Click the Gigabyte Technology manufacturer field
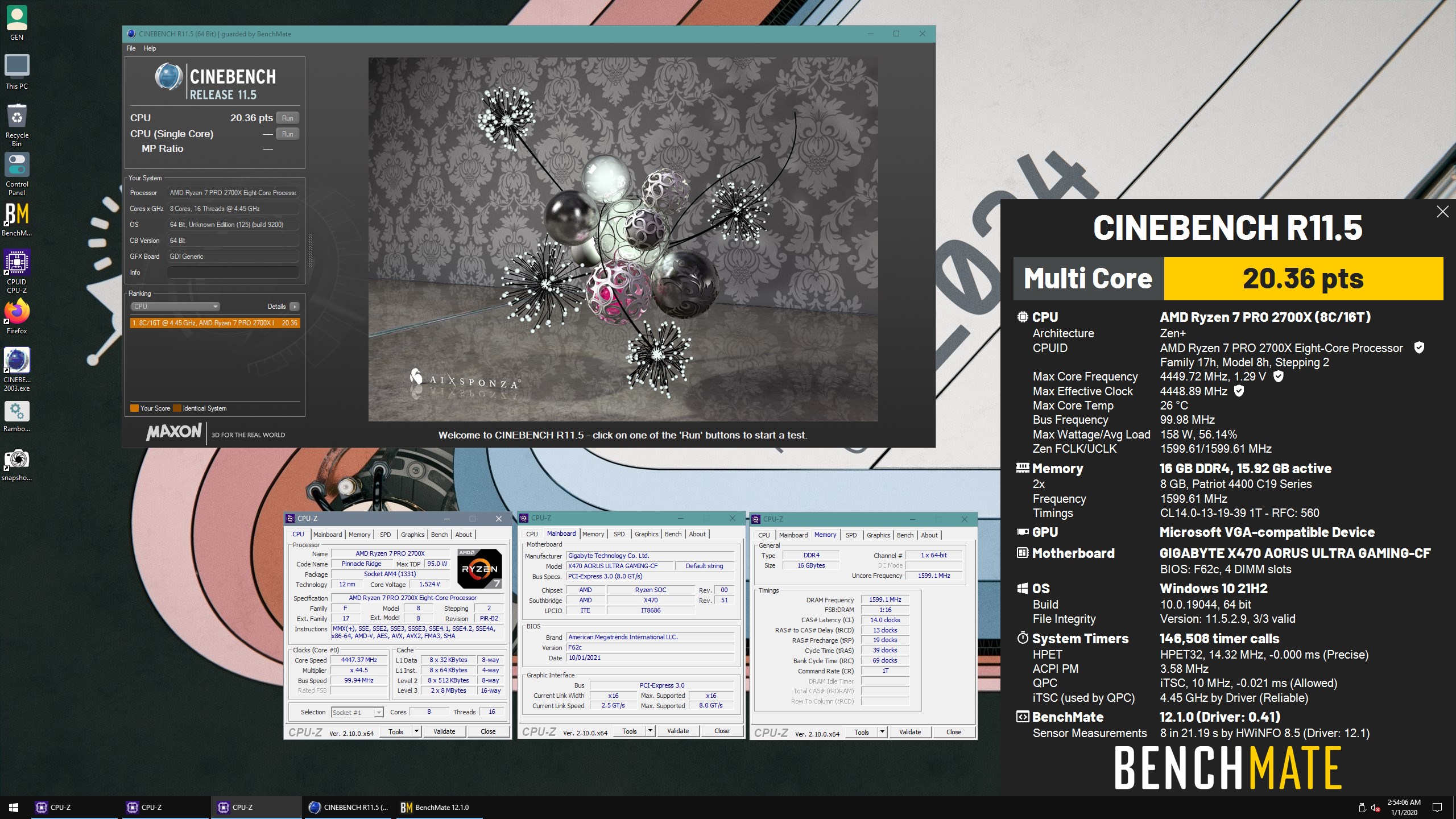 tap(651, 556)
